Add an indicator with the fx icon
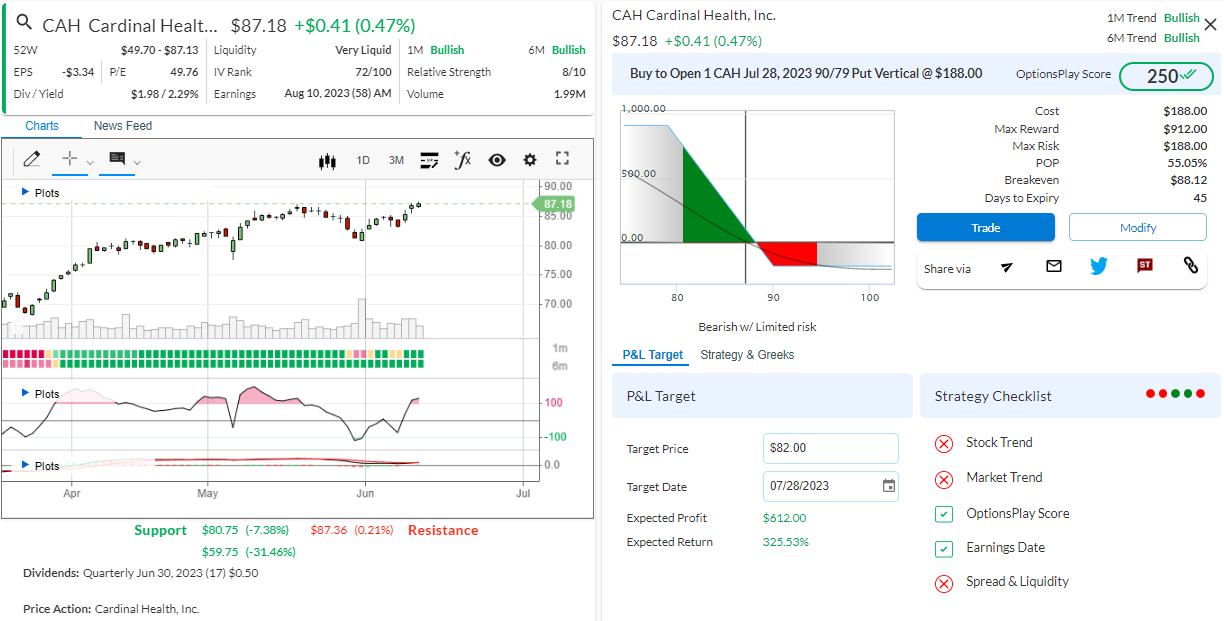1224x621 pixels. point(462,159)
